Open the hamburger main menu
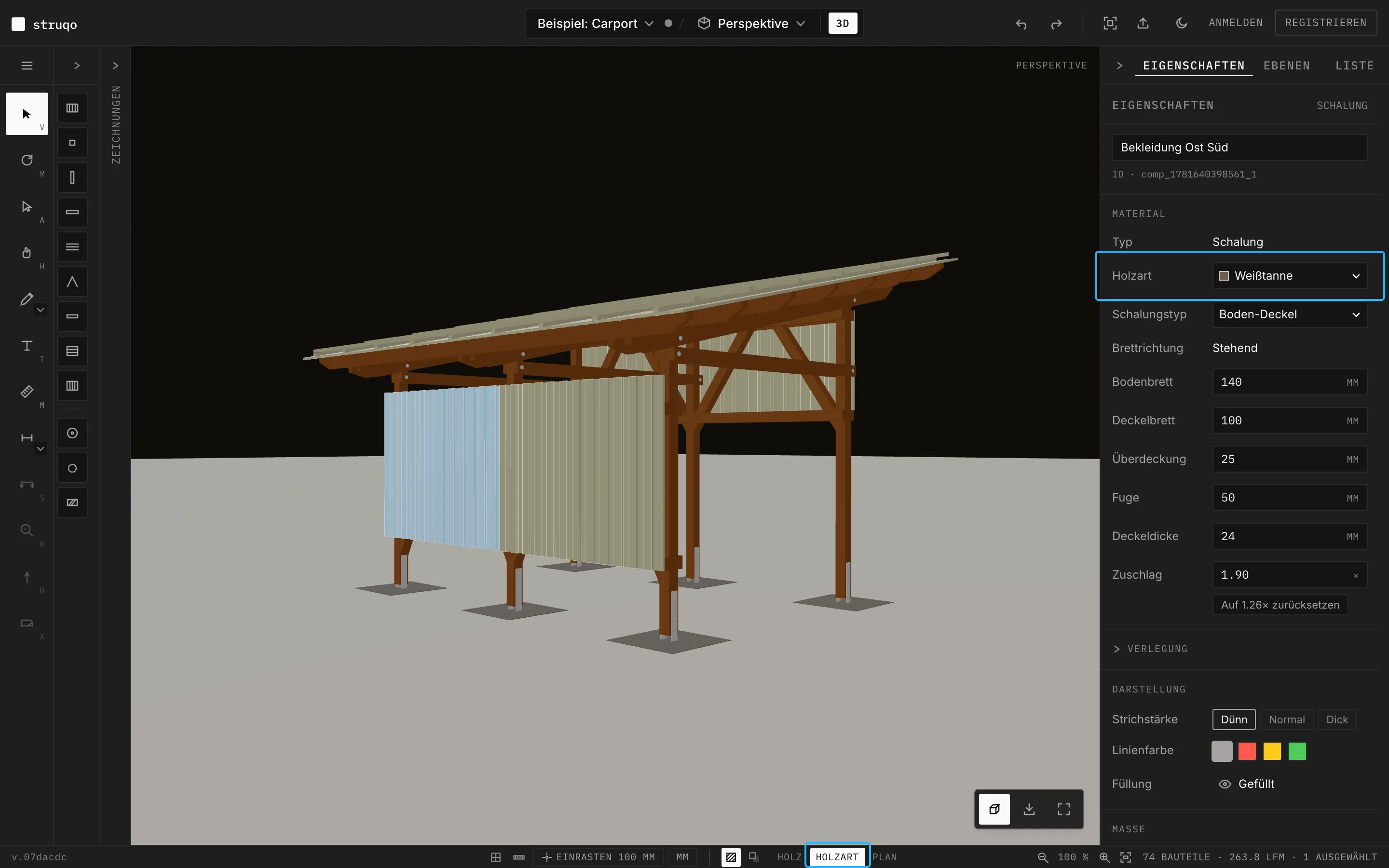The image size is (1389, 868). tap(27, 66)
